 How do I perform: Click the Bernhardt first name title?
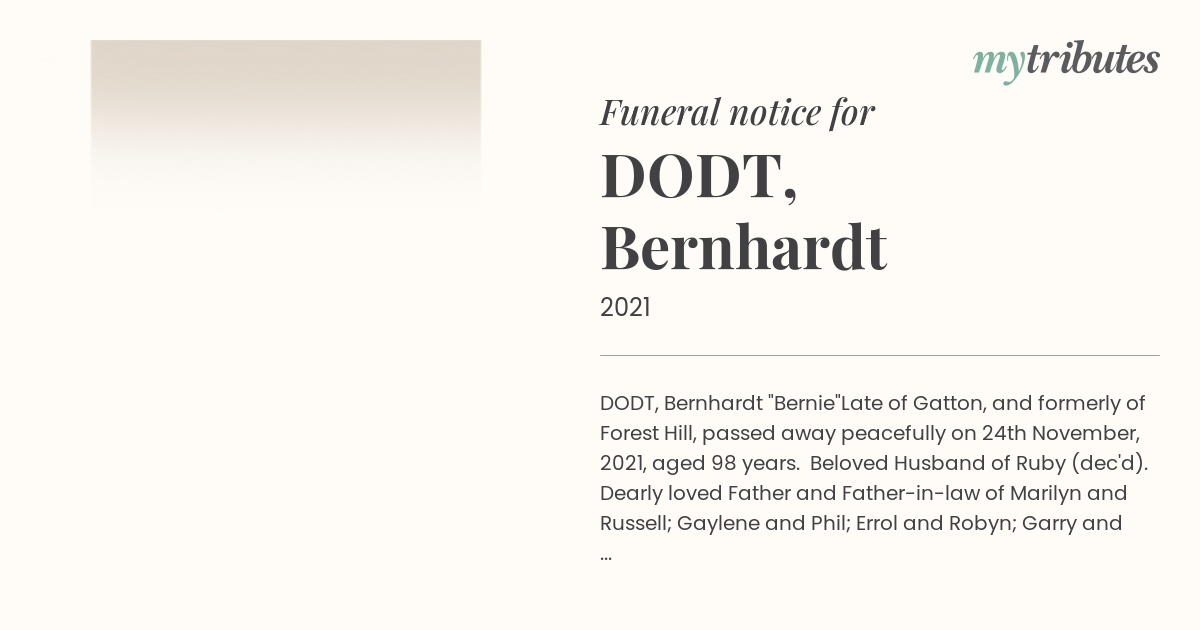coord(743,248)
